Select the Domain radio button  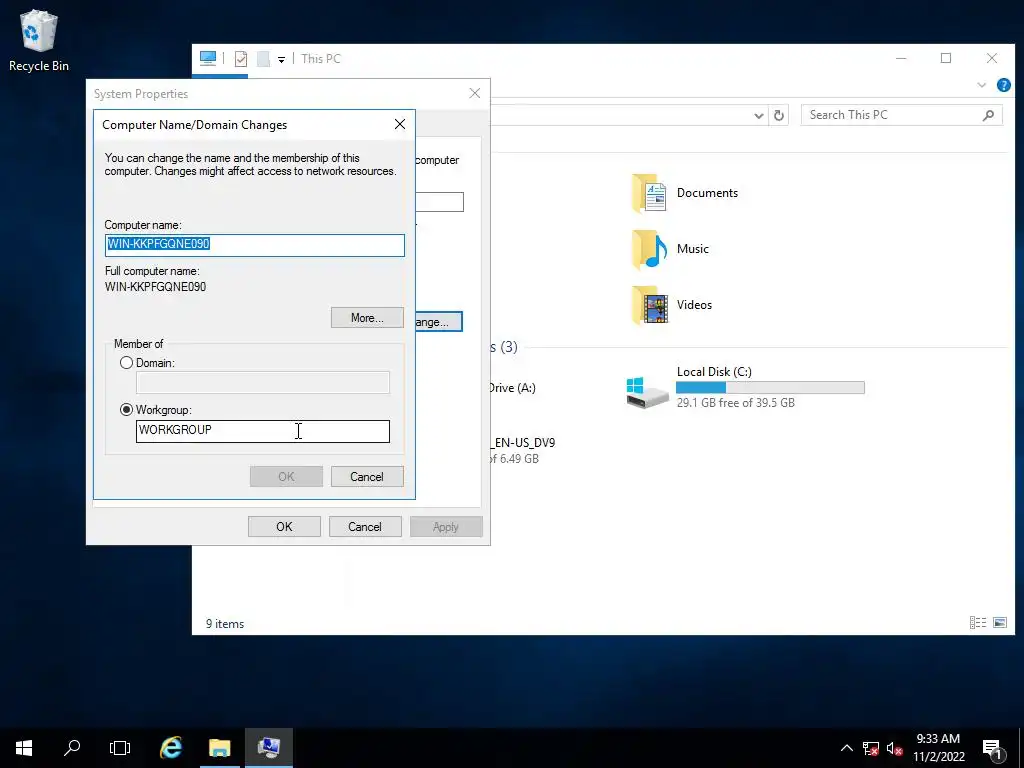click(127, 363)
